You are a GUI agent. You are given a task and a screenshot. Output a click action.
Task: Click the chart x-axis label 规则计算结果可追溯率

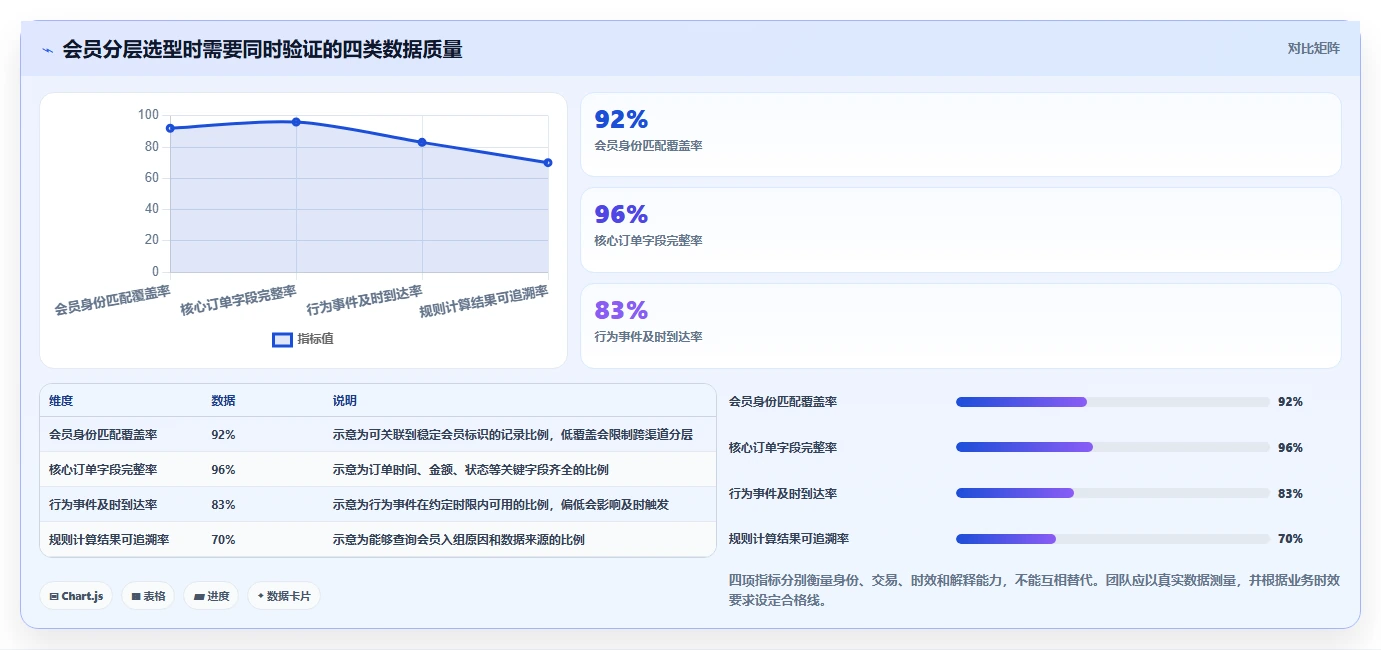pyautogui.click(x=484, y=302)
